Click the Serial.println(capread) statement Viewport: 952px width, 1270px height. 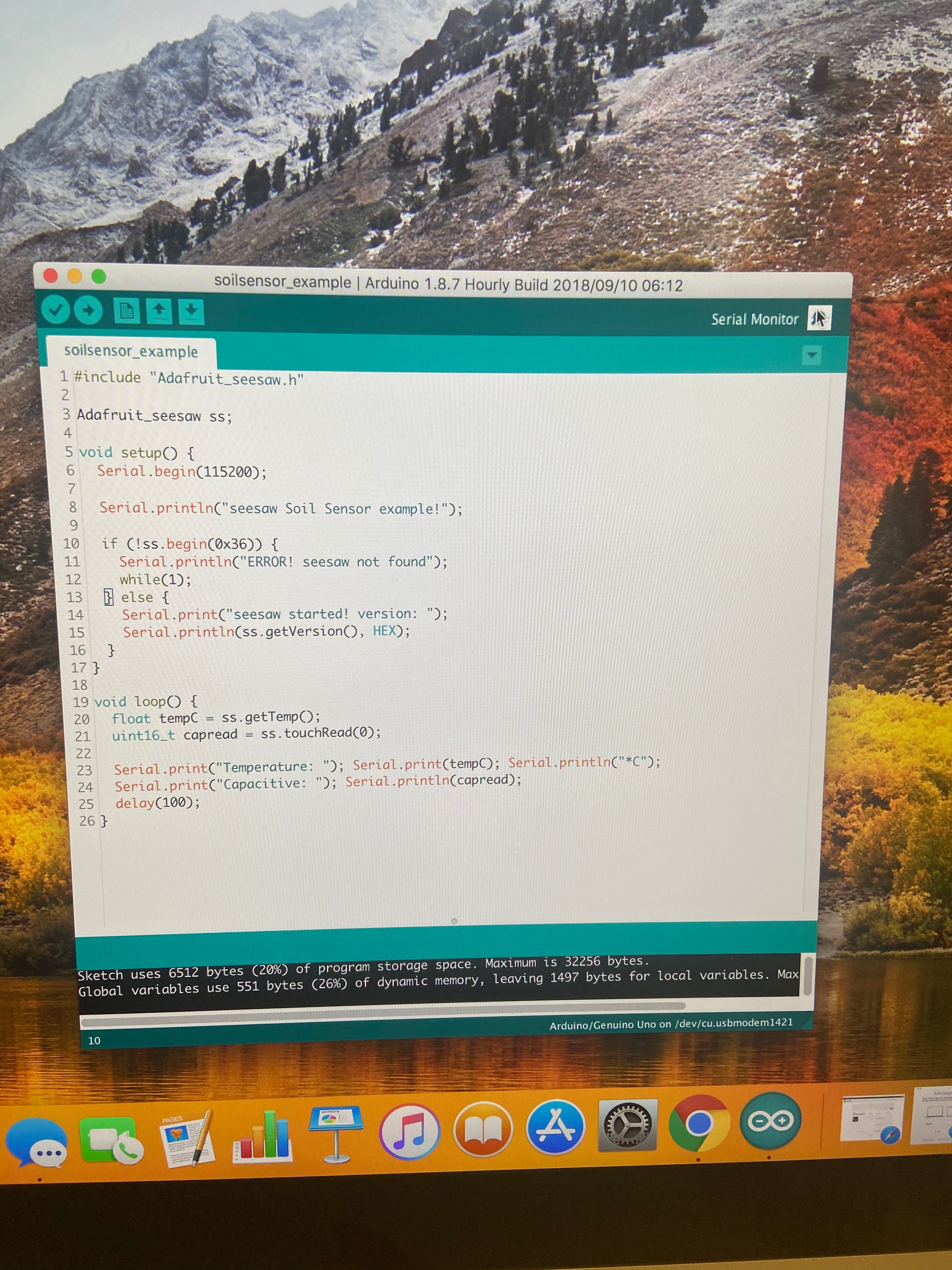(x=434, y=781)
